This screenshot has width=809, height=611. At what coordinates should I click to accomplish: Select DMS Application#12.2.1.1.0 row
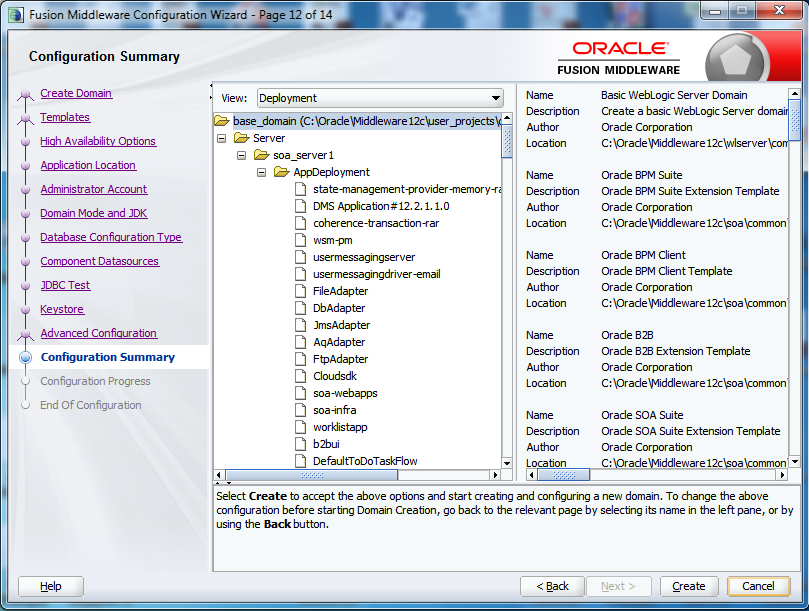pos(381,206)
